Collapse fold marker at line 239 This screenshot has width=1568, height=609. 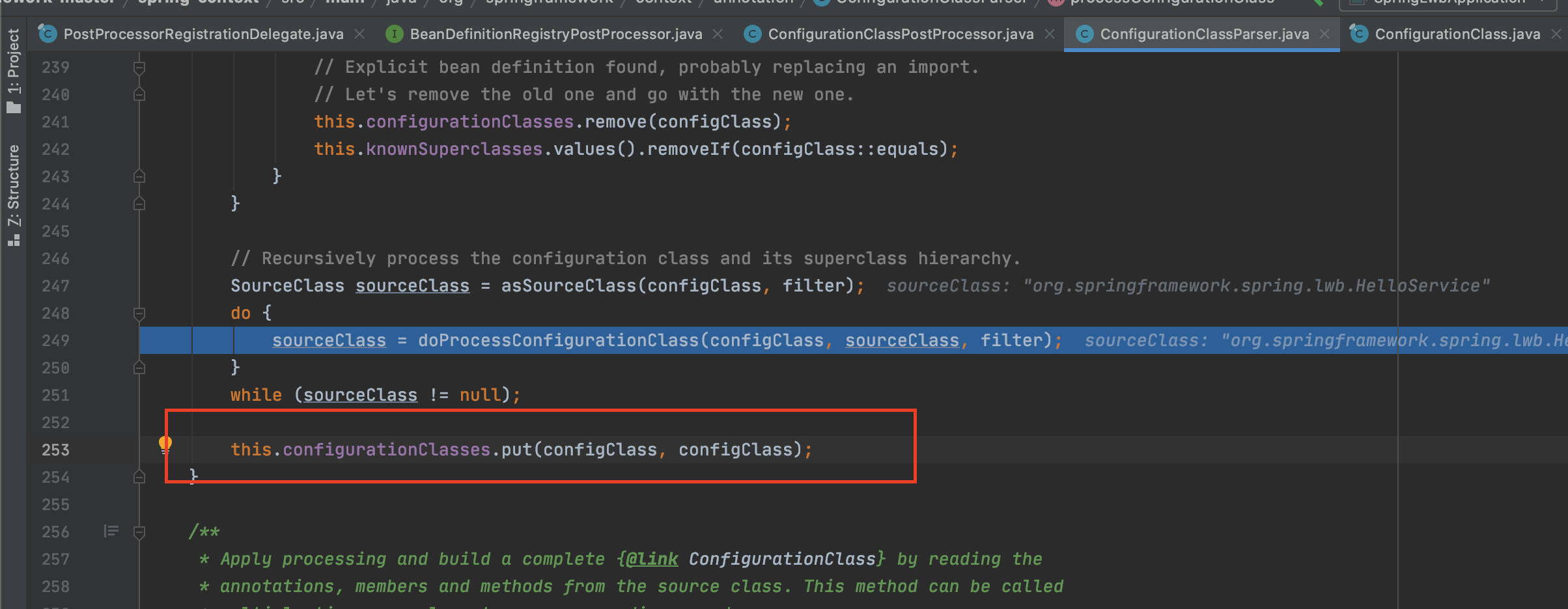click(x=139, y=67)
